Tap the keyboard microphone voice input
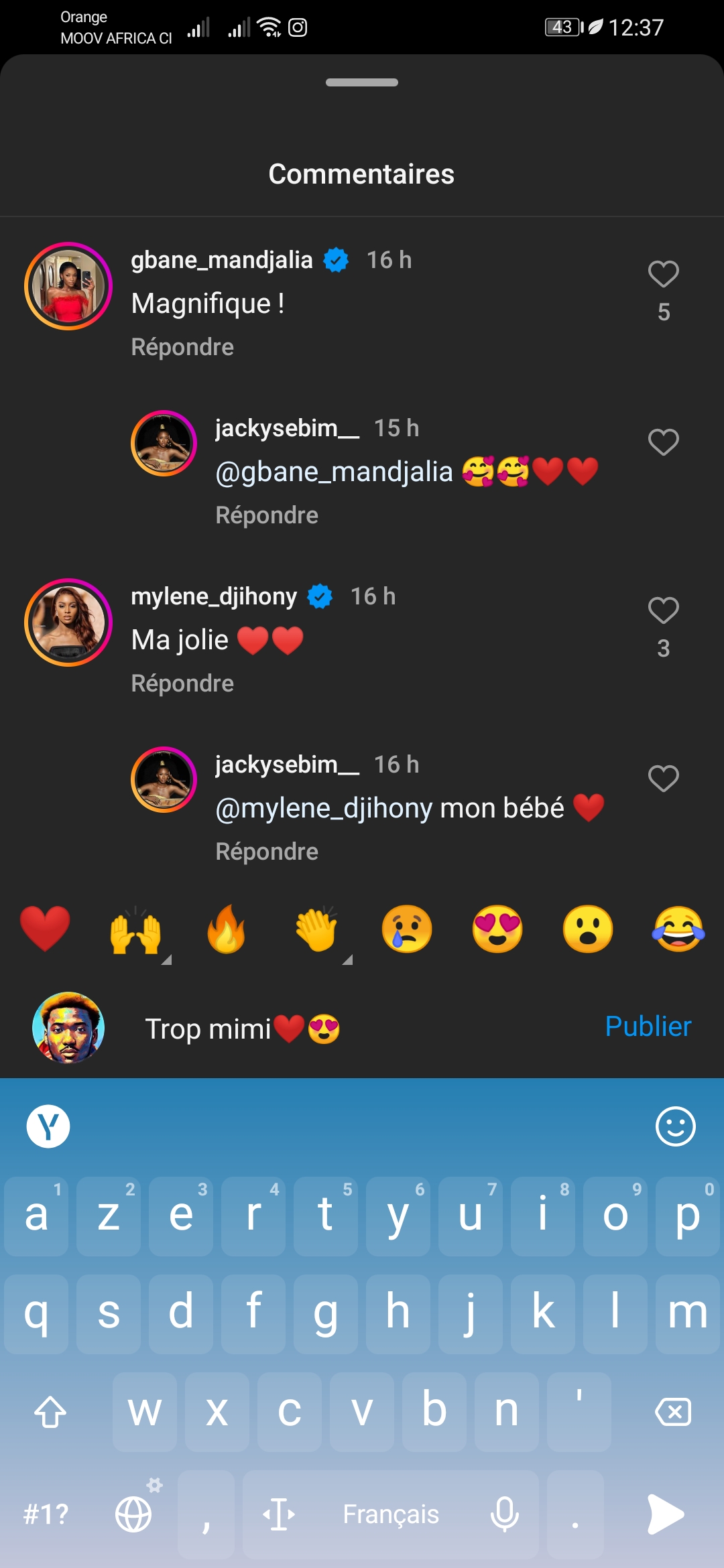 click(x=504, y=1514)
